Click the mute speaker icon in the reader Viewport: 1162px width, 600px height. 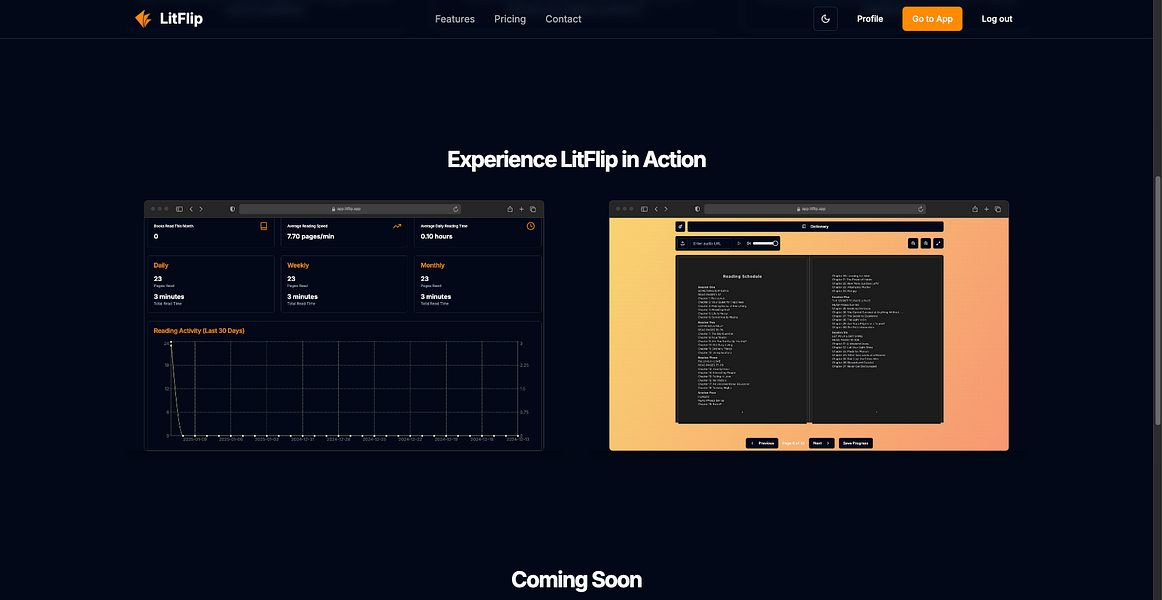tap(748, 243)
